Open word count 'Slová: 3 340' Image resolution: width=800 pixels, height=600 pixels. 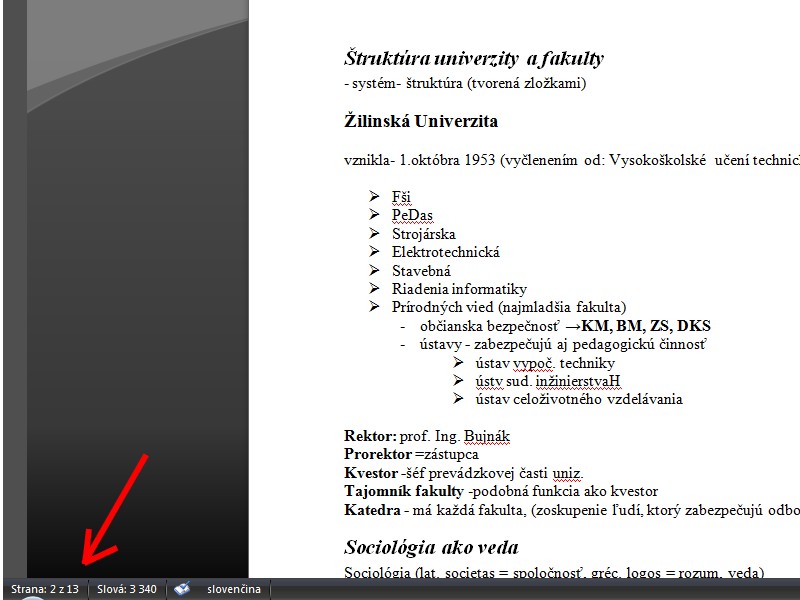pyautogui.click(x=127, y=589)
